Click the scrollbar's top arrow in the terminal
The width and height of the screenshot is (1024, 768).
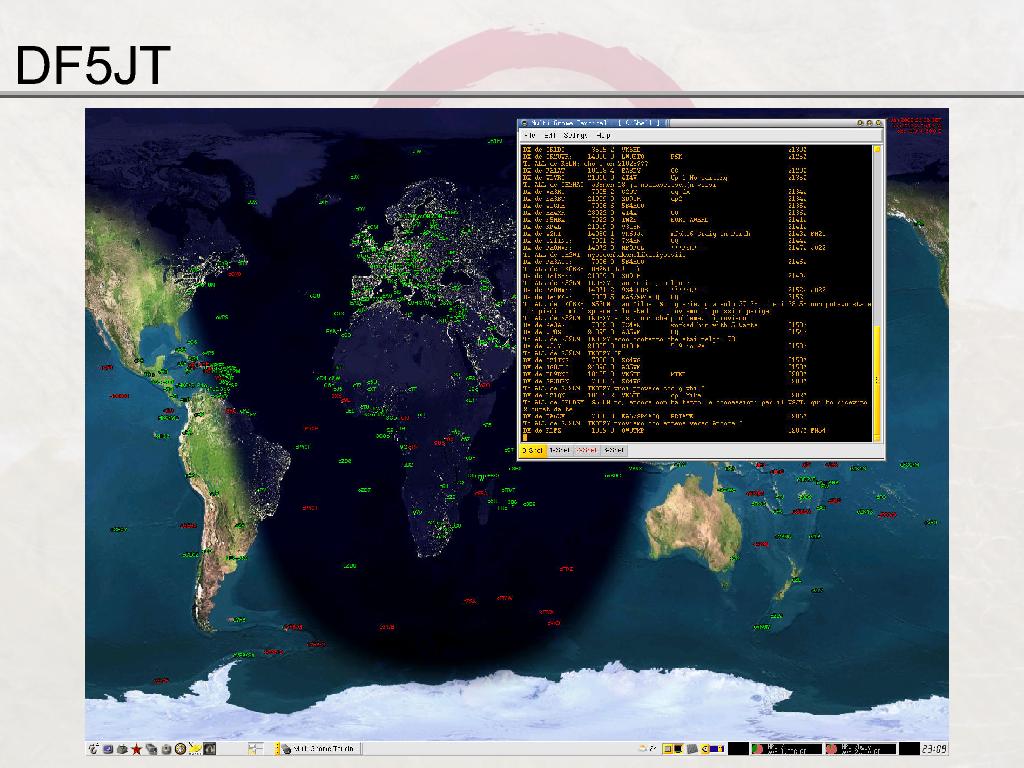(x=877, y=149)
